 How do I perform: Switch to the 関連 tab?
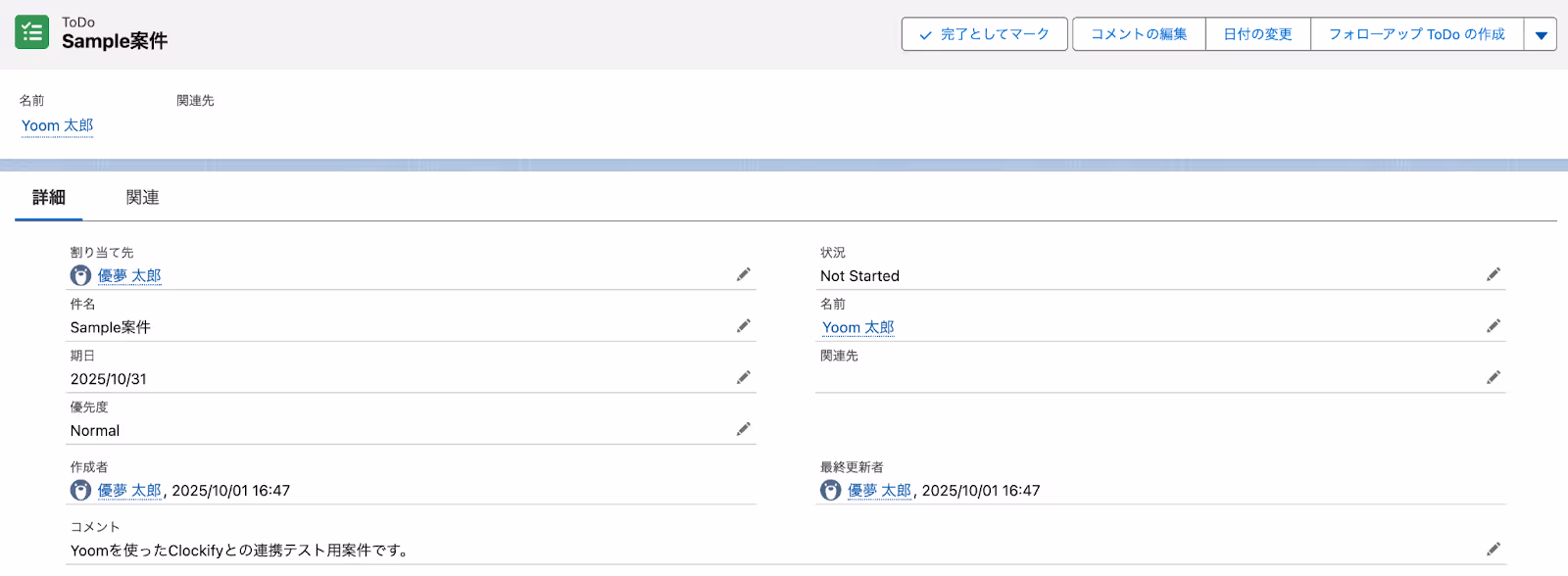click(x=143, y=197)
